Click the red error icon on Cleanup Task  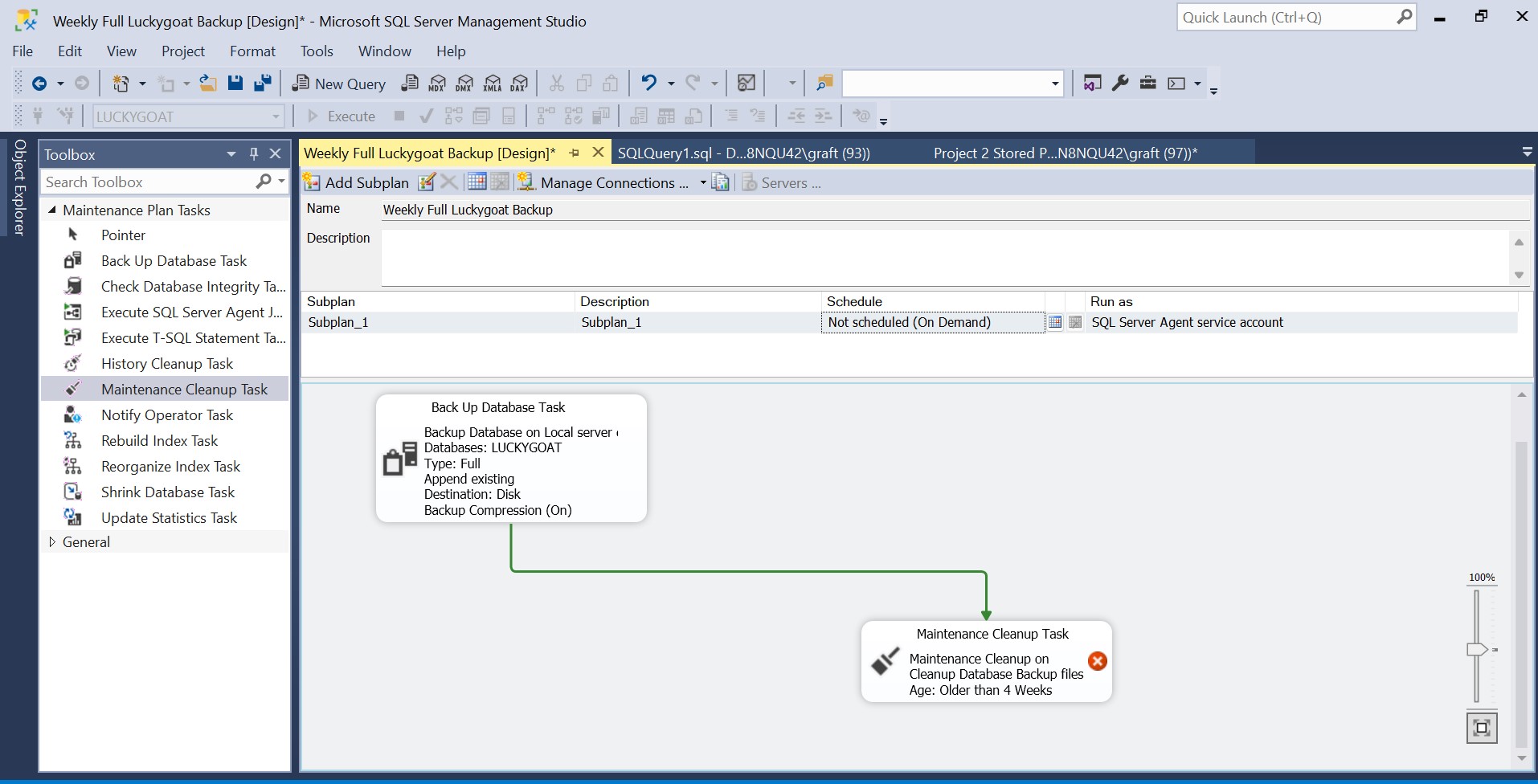pos(1097,661)
